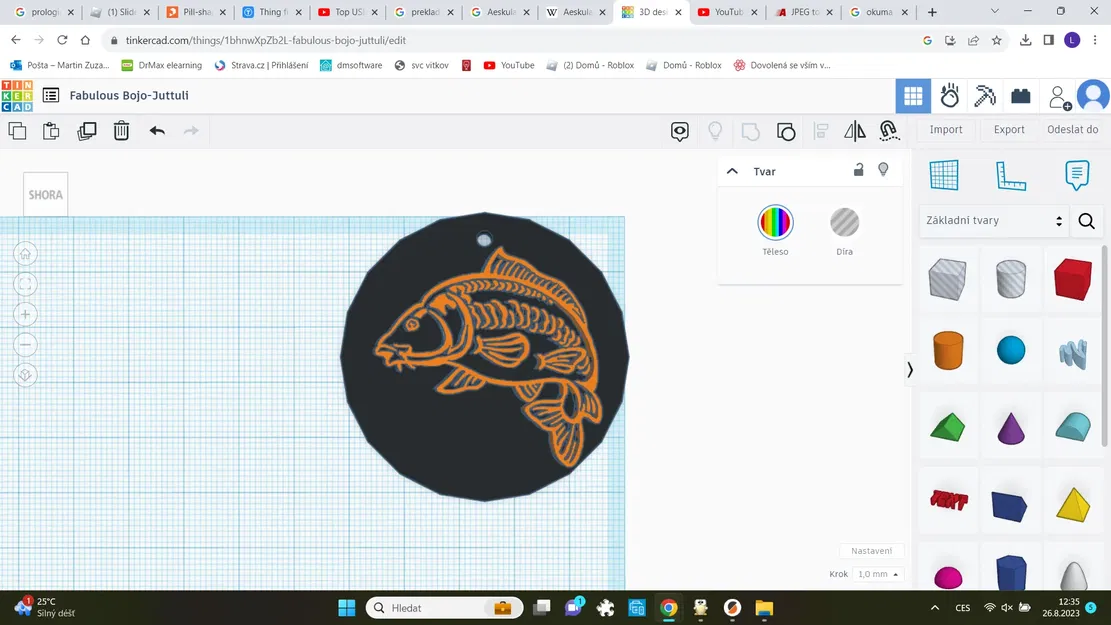
Task: Pick the red Text shape
Action: click(948, 501)
